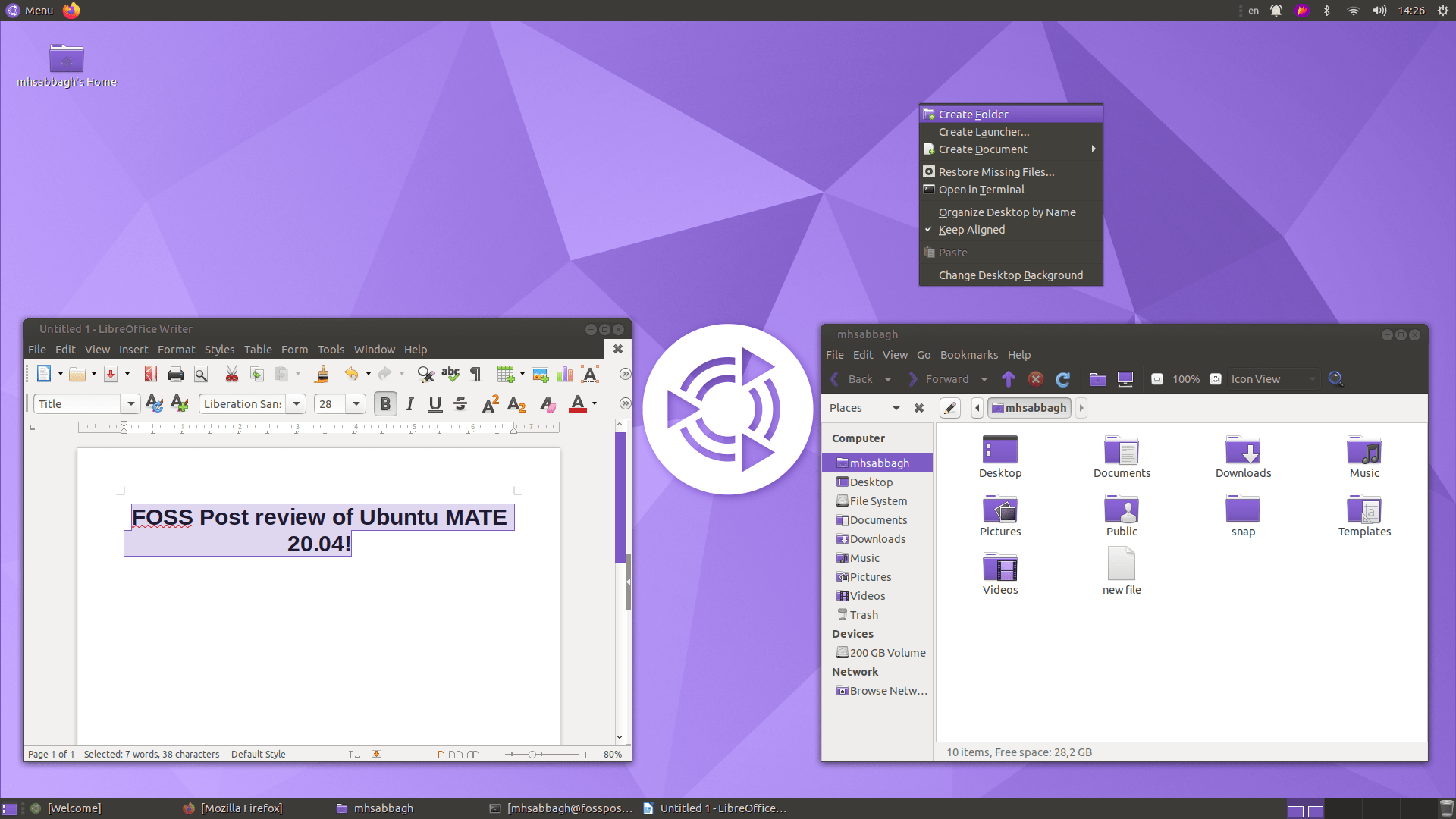This screenshot has width=1456, height=819.
Task: Open the Icon View mode dropdown
Action: (1272, 379)
